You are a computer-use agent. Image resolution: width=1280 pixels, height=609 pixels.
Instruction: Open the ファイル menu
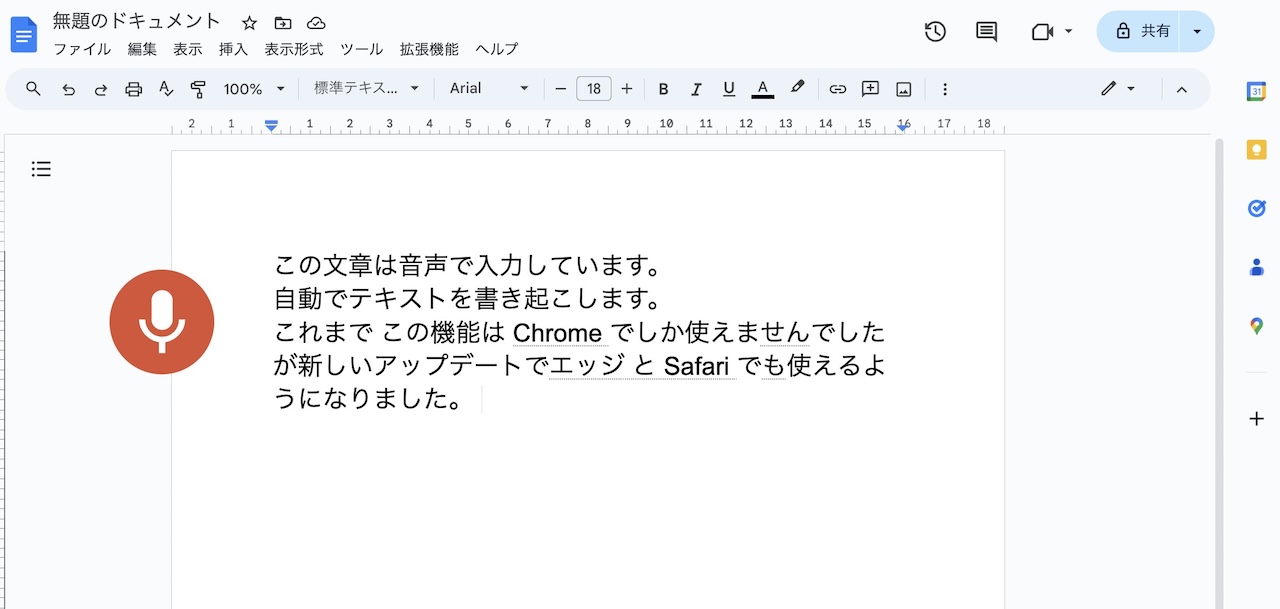click(x=82, y=49)
